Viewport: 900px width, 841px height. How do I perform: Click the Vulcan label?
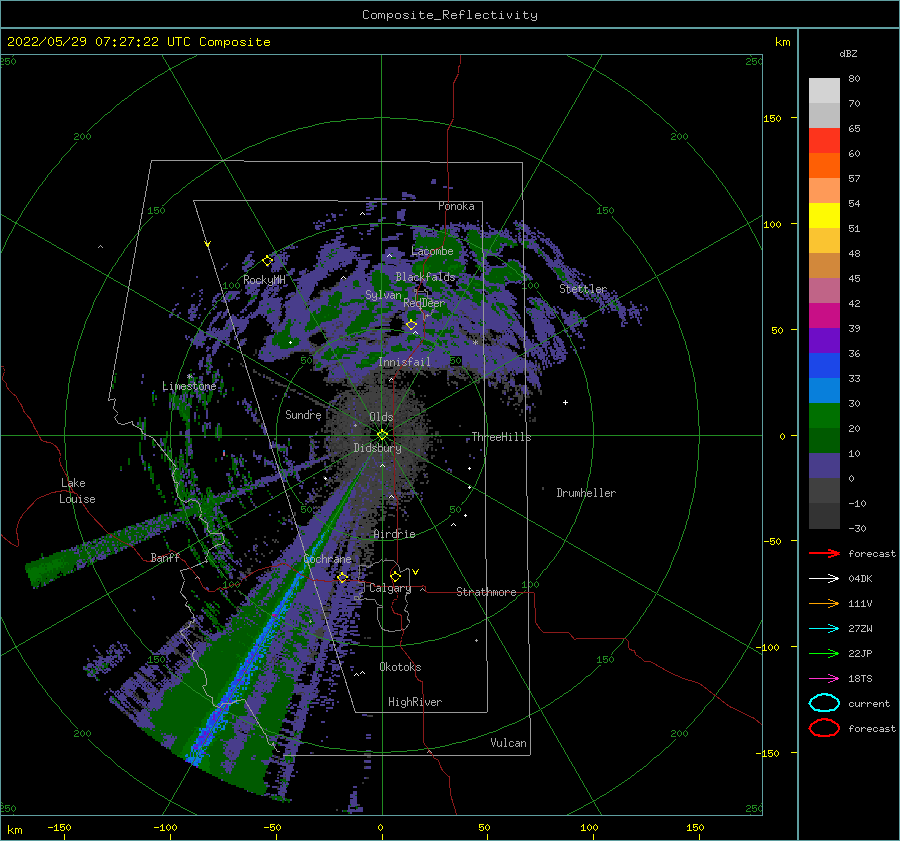point(509,743)
